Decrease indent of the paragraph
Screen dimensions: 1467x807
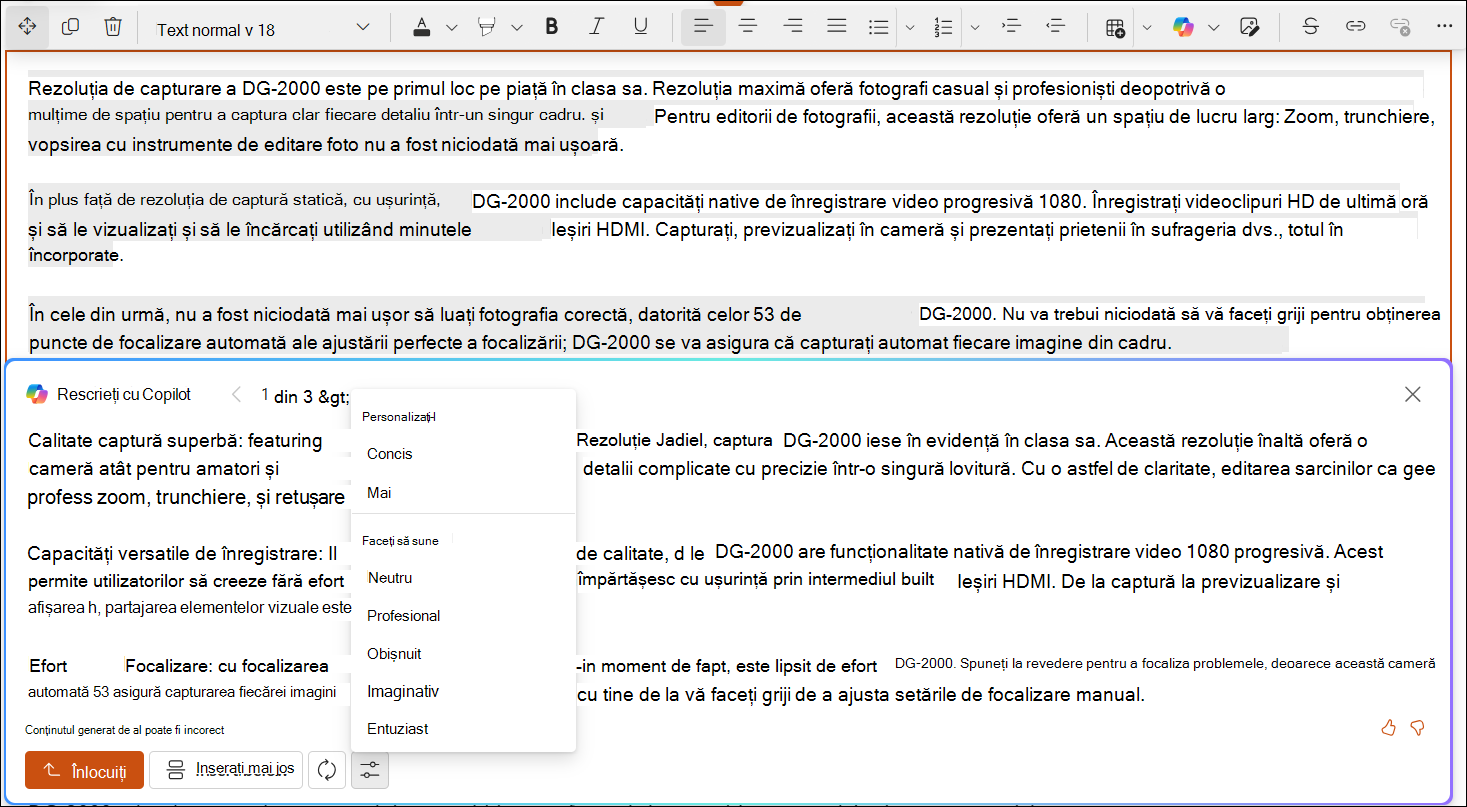1055,27
